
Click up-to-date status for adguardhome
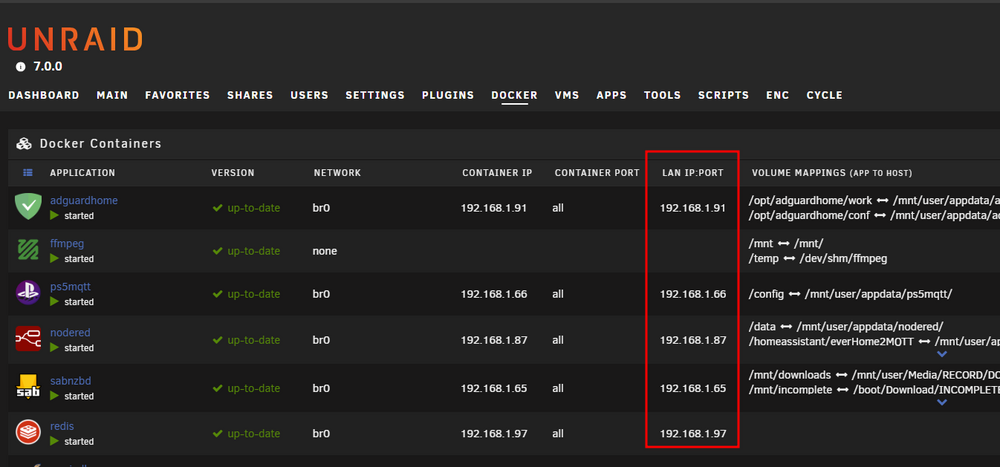click(x=246, y=208)
